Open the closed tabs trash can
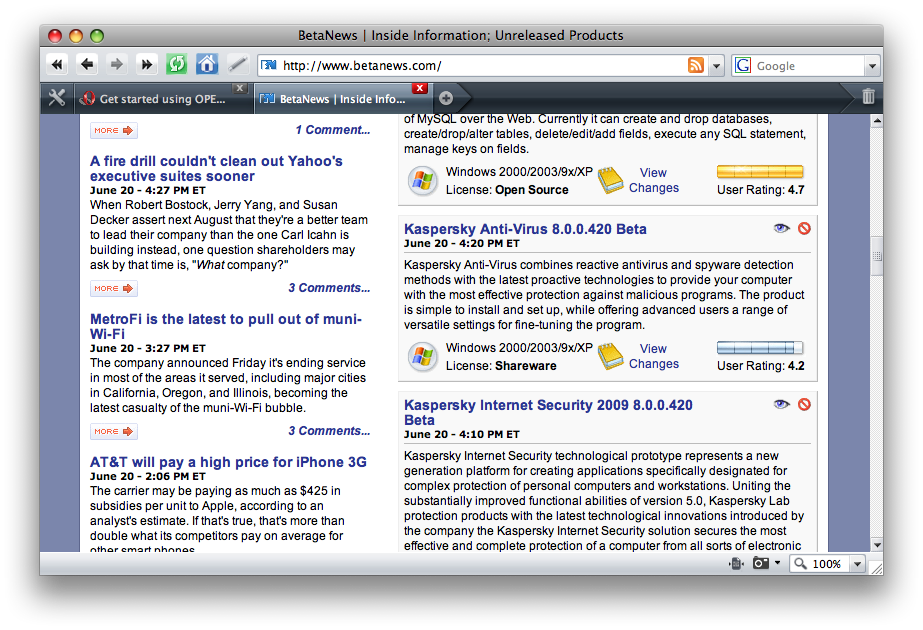This screenshot has height=630, width=923. coord(868,97)
